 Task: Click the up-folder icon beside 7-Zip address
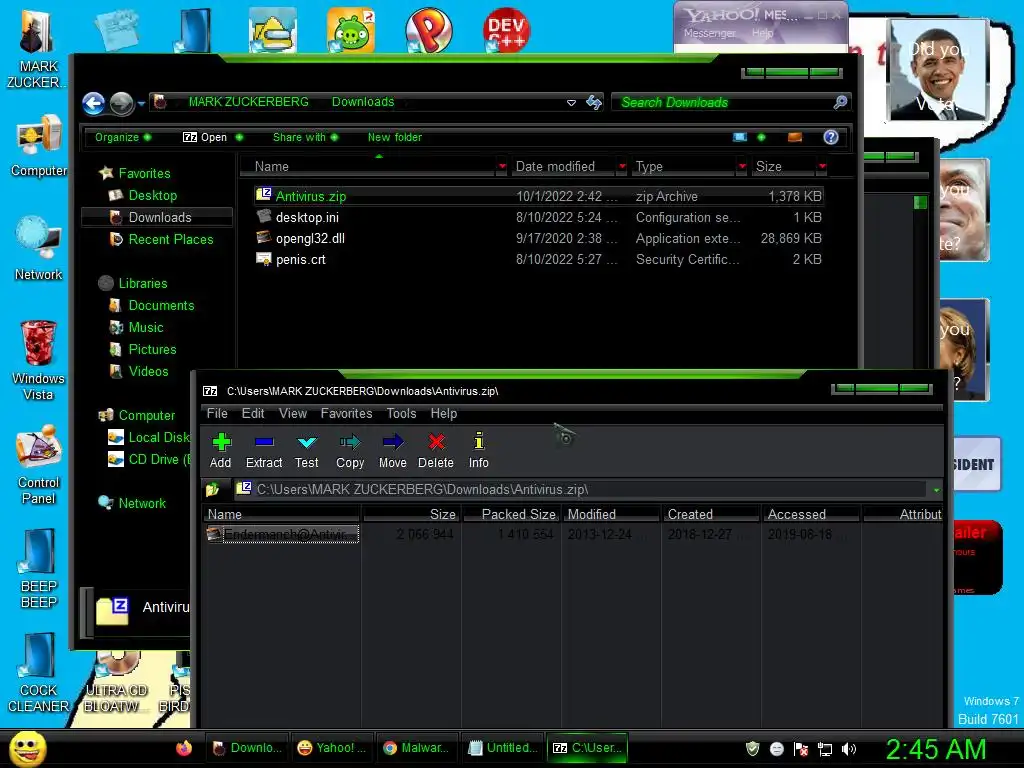(x=213, y=489)
